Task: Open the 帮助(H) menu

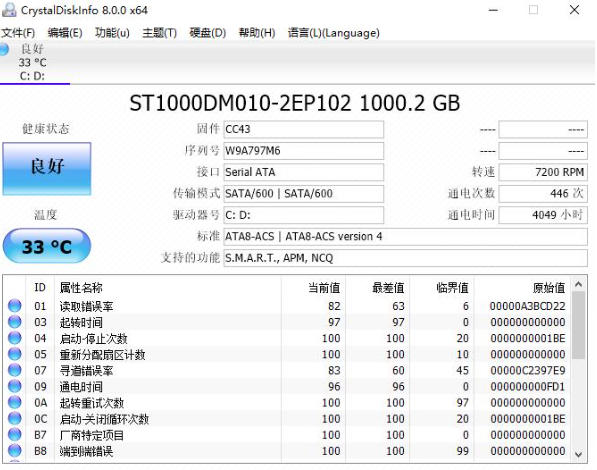Action: (257, 33)
